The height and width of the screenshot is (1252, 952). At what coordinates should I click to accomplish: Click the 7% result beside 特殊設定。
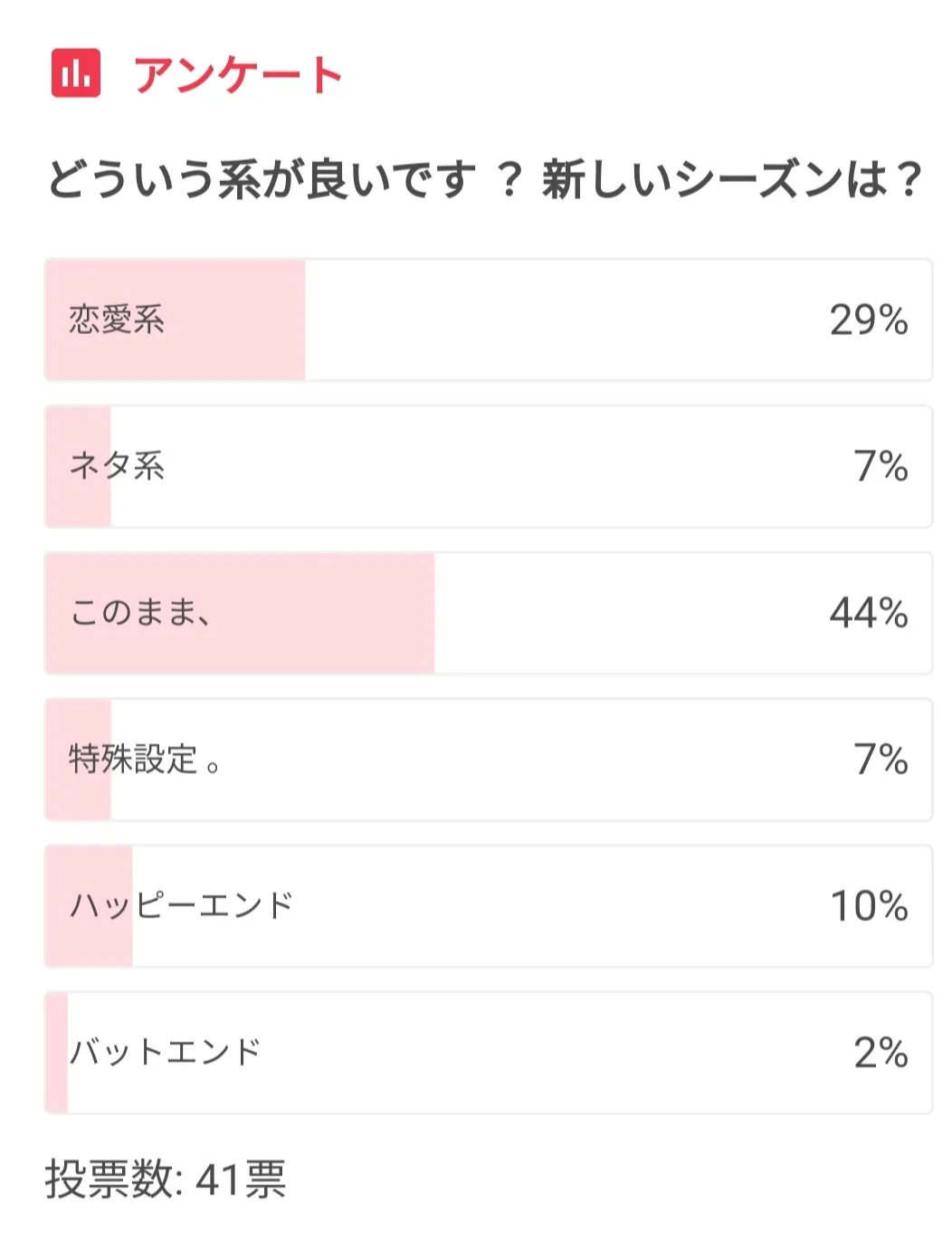[x=880, y=760]
